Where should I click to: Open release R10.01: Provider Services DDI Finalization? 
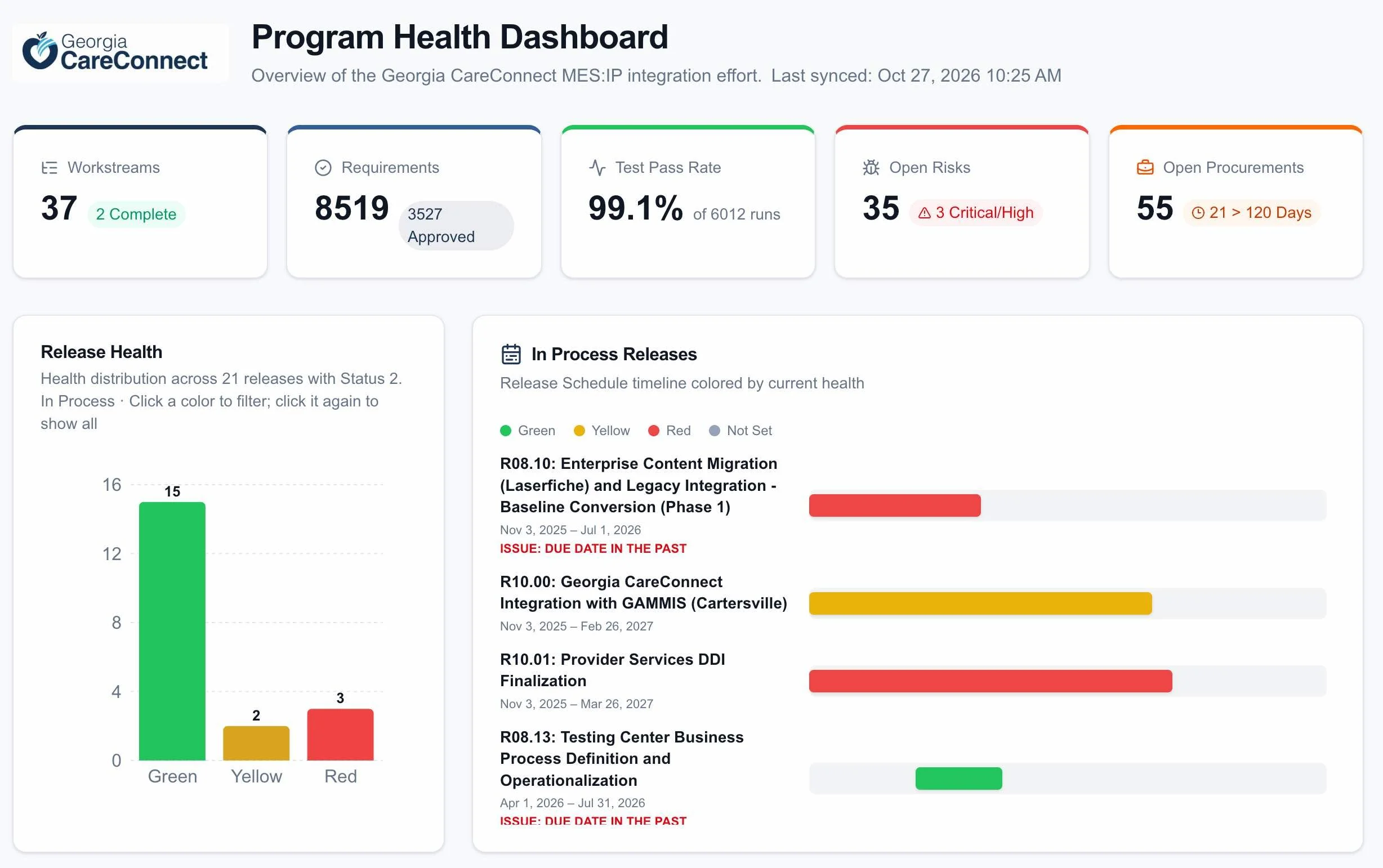[x=613, y=670]
